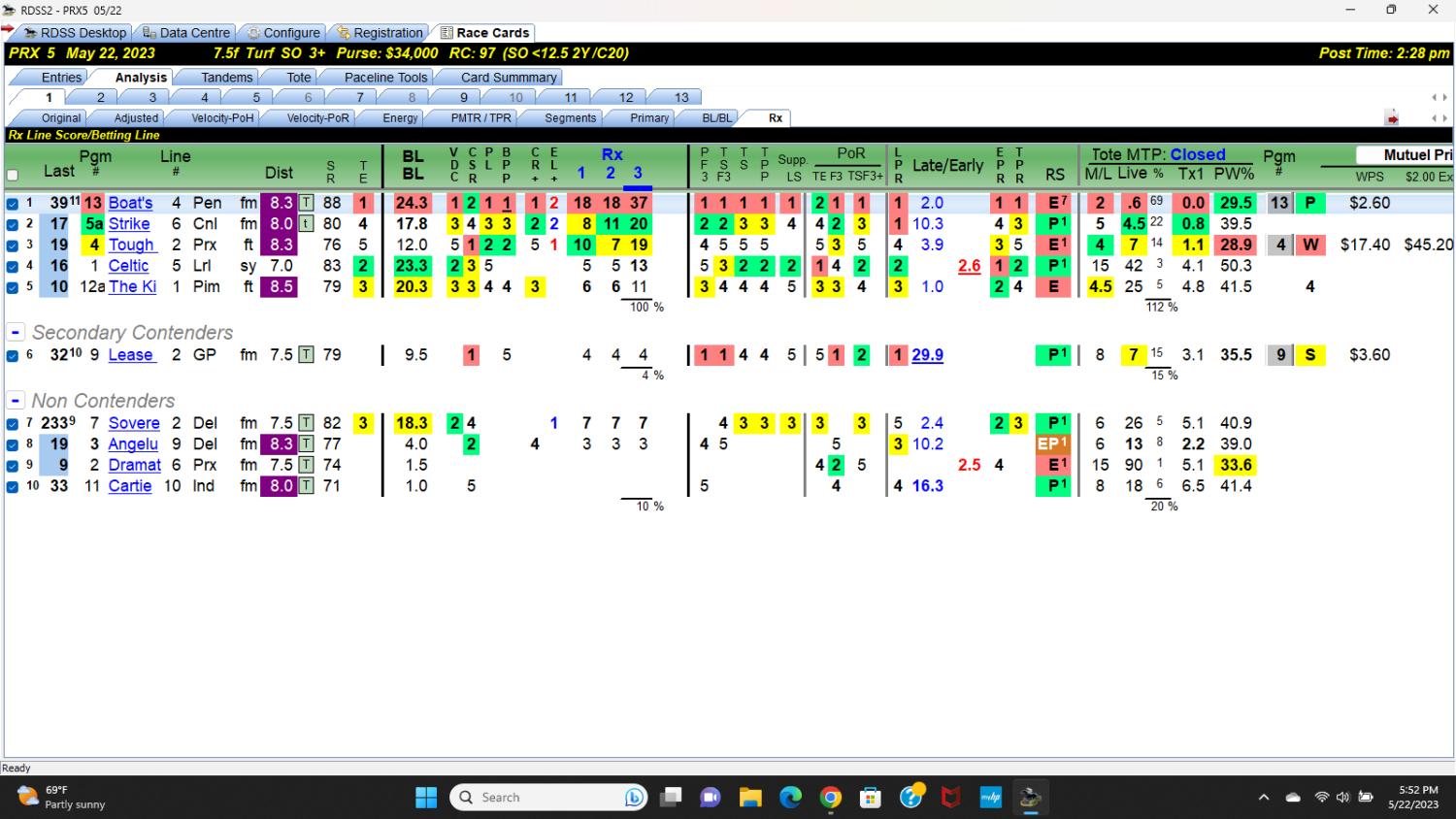This screenshot has width=1456, height=819.
Task: Click the purple 8.3 distance in Tough row
Action: [279, 245]
